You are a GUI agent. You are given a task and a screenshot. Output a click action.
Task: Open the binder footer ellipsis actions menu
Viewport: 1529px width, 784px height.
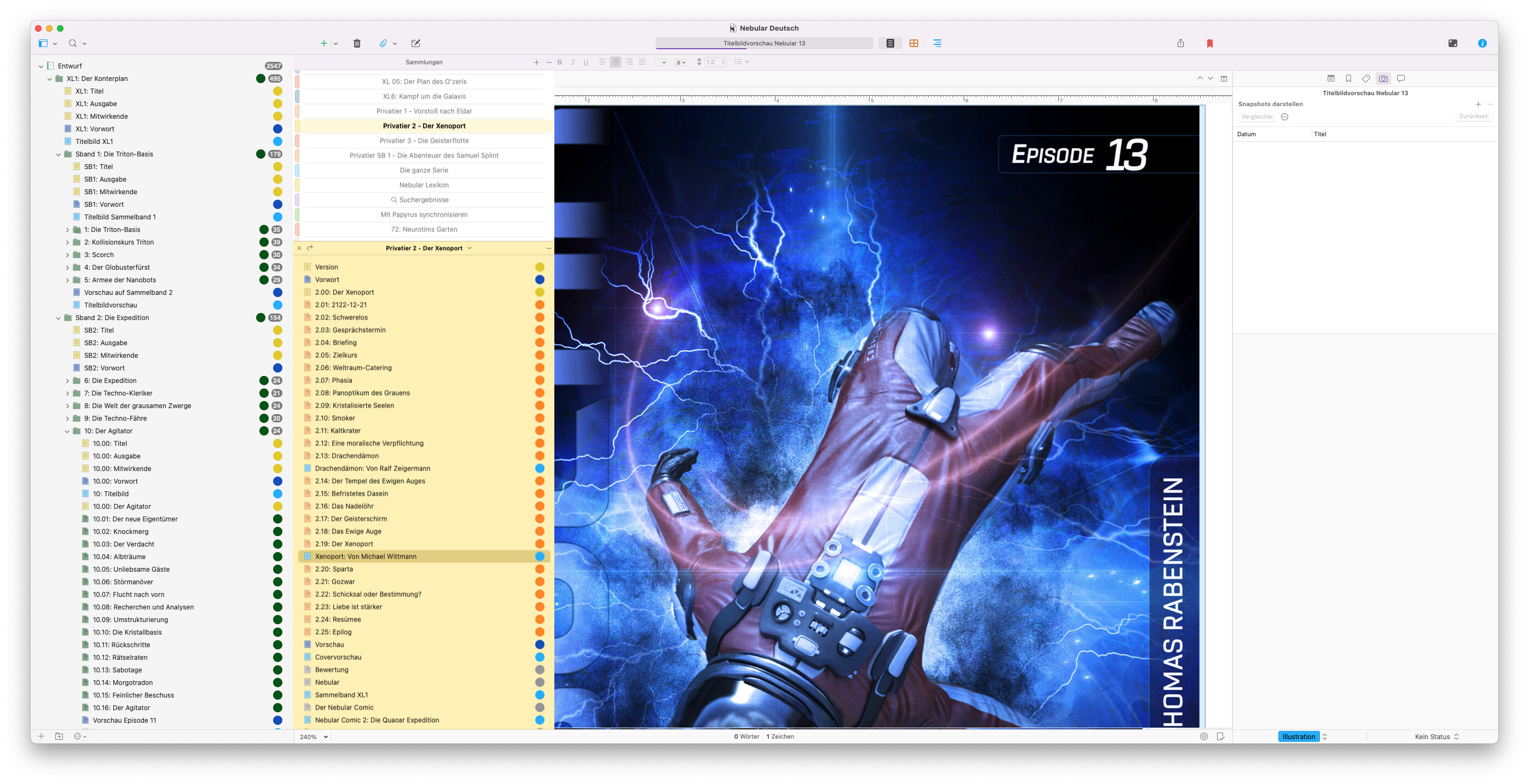(x=79, y=736)
